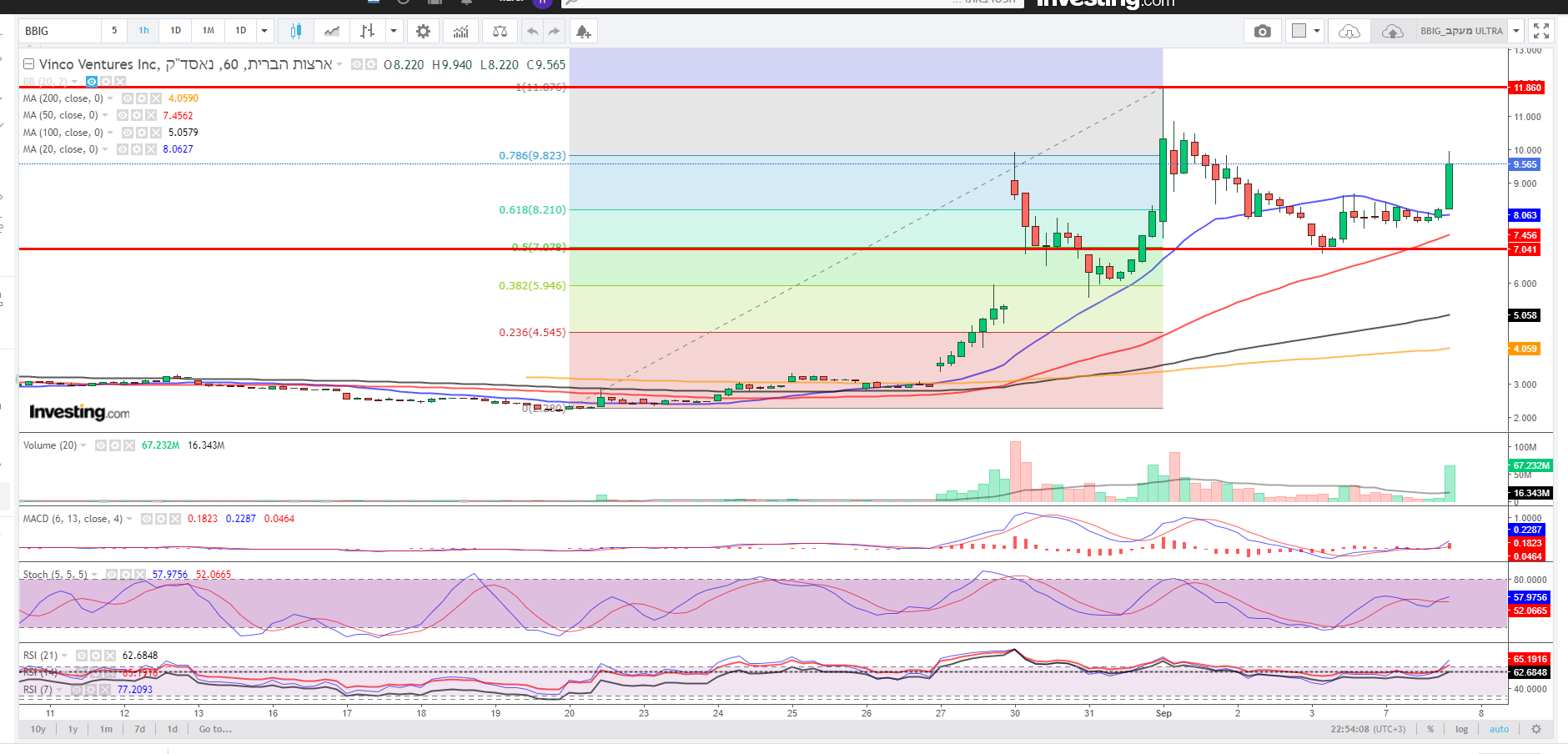Open the compare symbols scales icon

pos(500,32)
